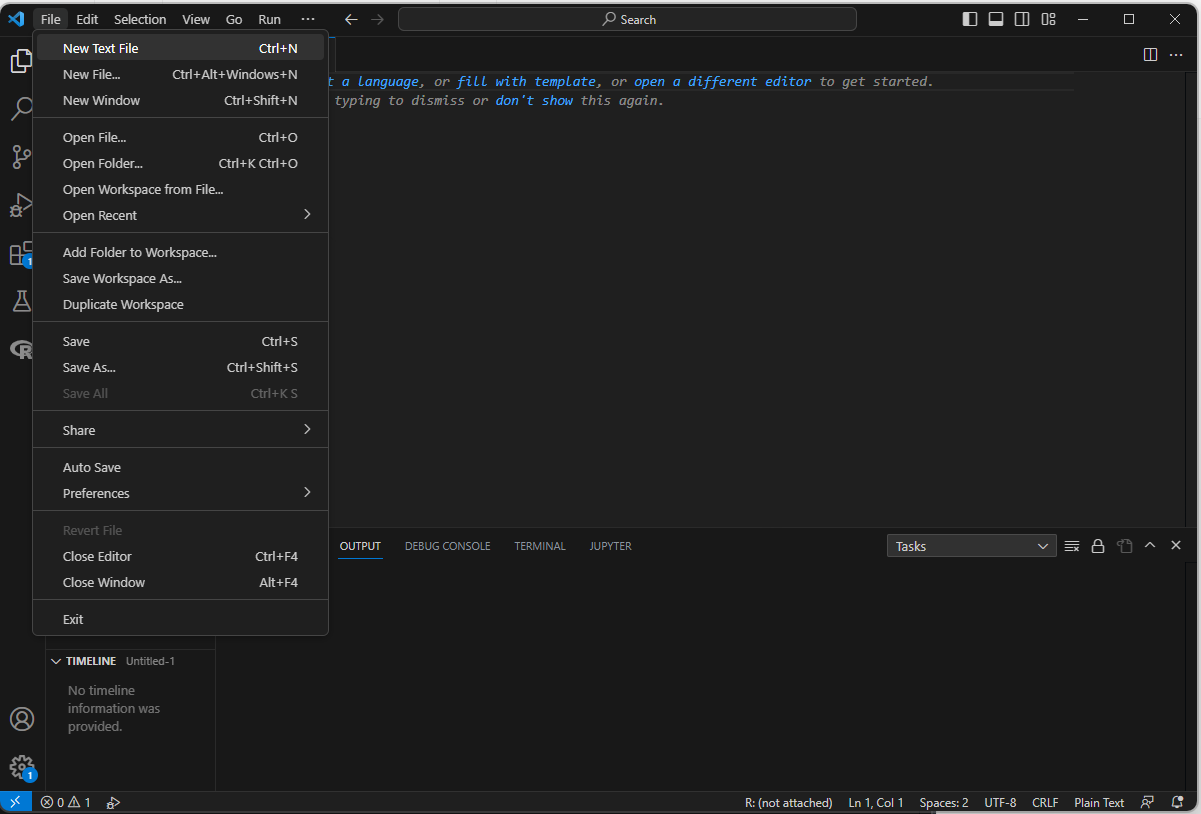Change indentation via Spaces: 2 indicator

point(943,801)
